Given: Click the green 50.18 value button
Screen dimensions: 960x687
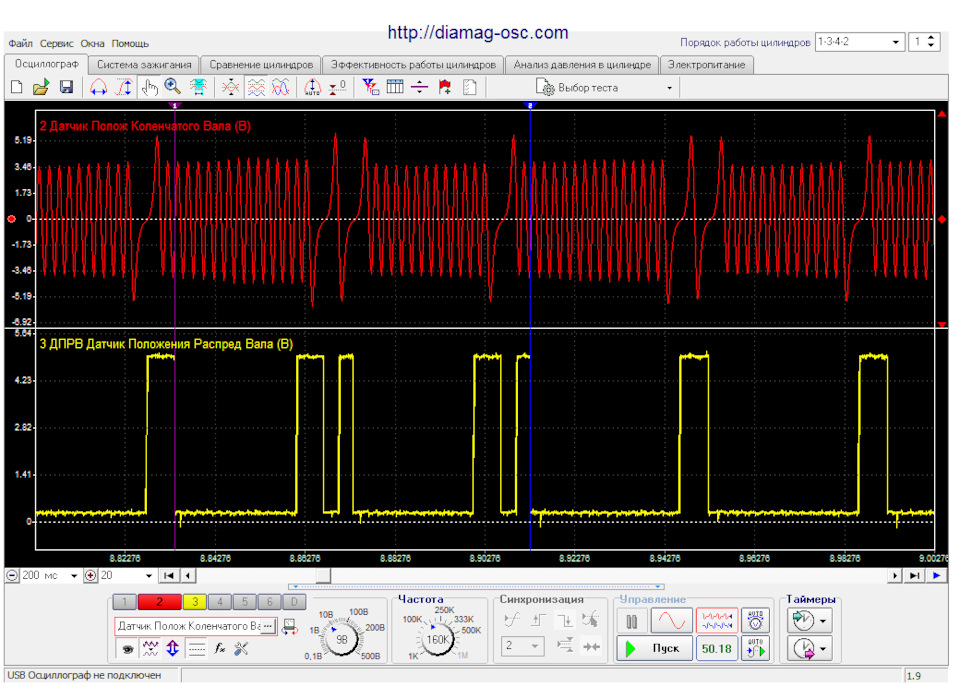Looking at the screenshot, I should coord(716,648).
